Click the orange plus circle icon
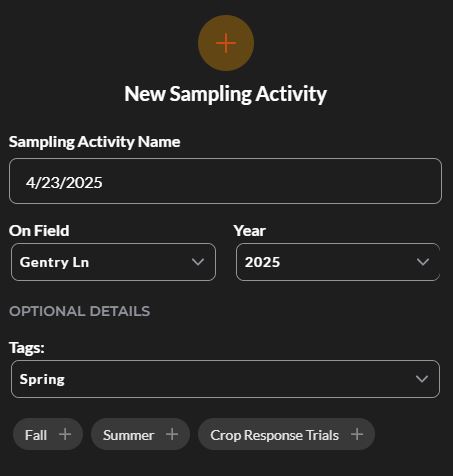The height and width of the screenshot is (476, 453). (x=226, y=43)
